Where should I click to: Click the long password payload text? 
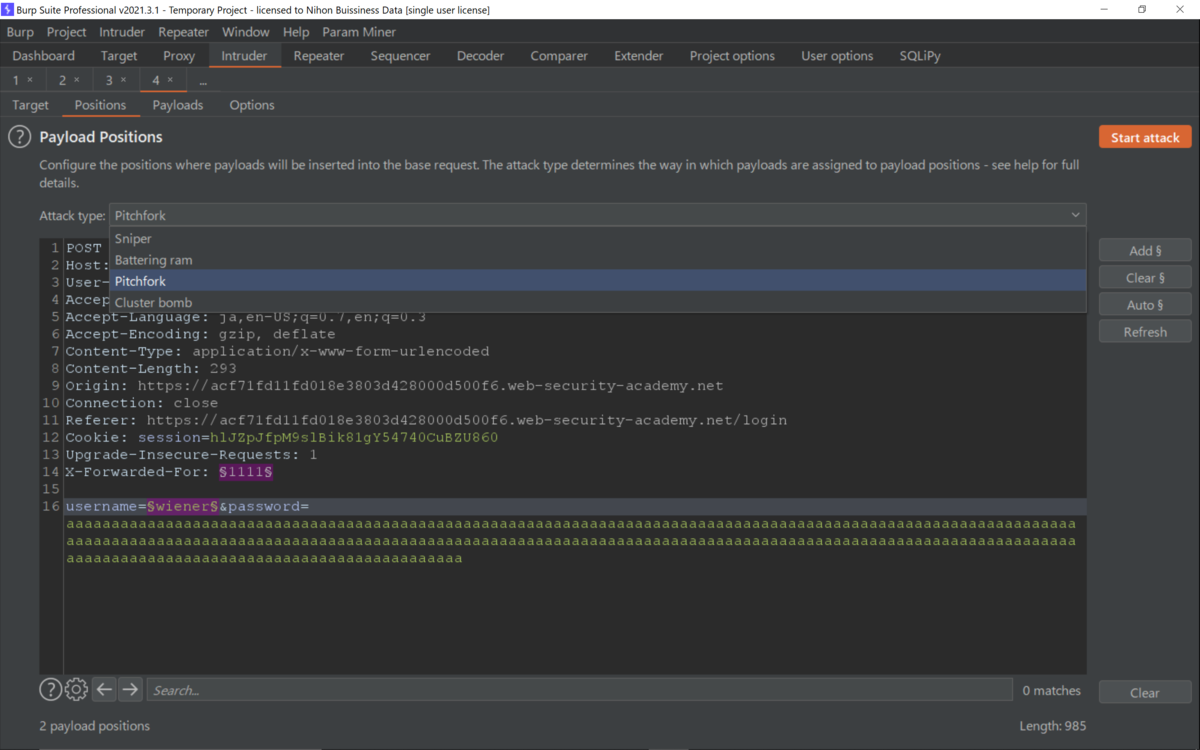pos(571,541)
